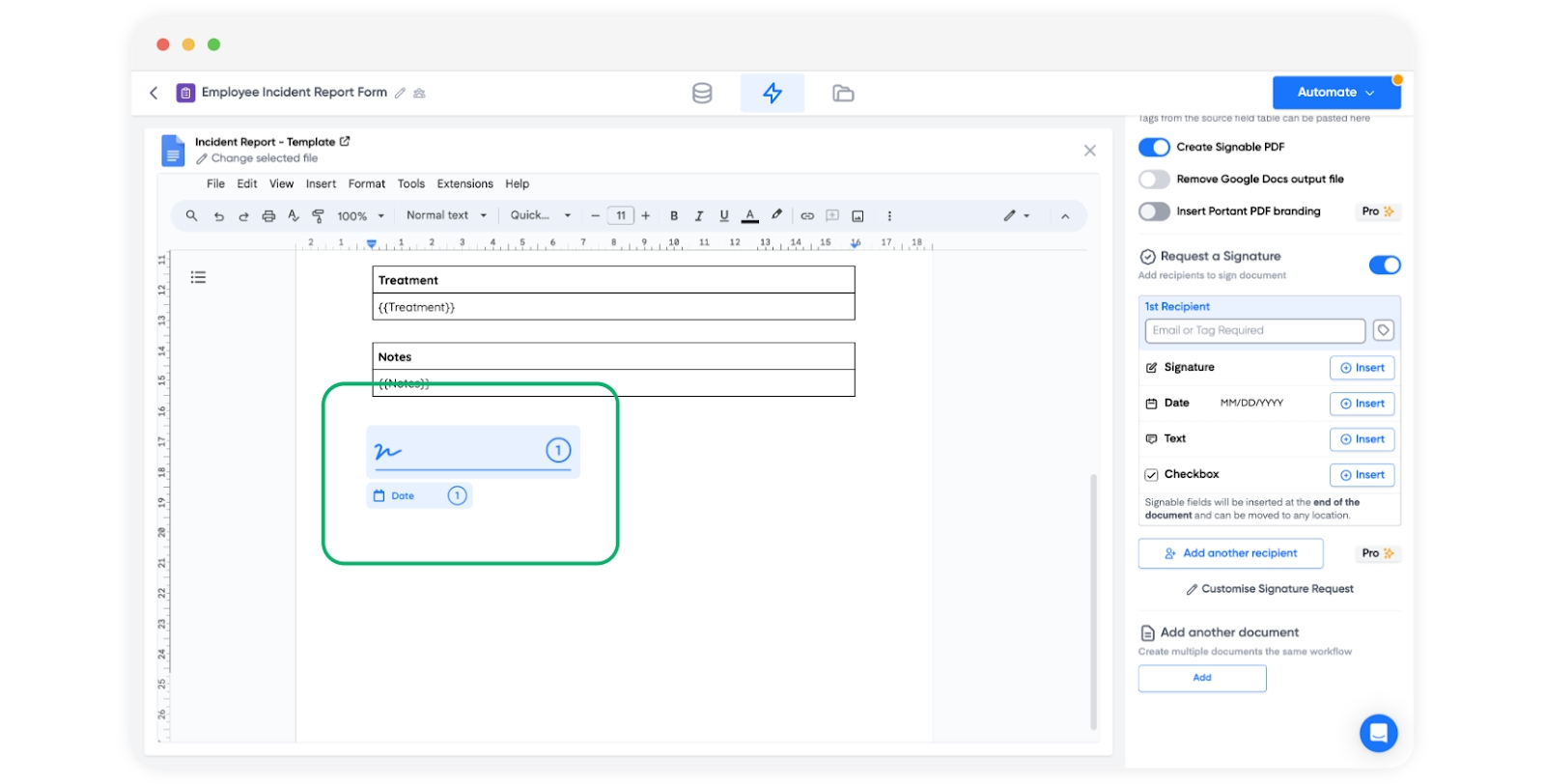Expand the Automate dropdown button

pyautogui.click(x=1335, y=93)
